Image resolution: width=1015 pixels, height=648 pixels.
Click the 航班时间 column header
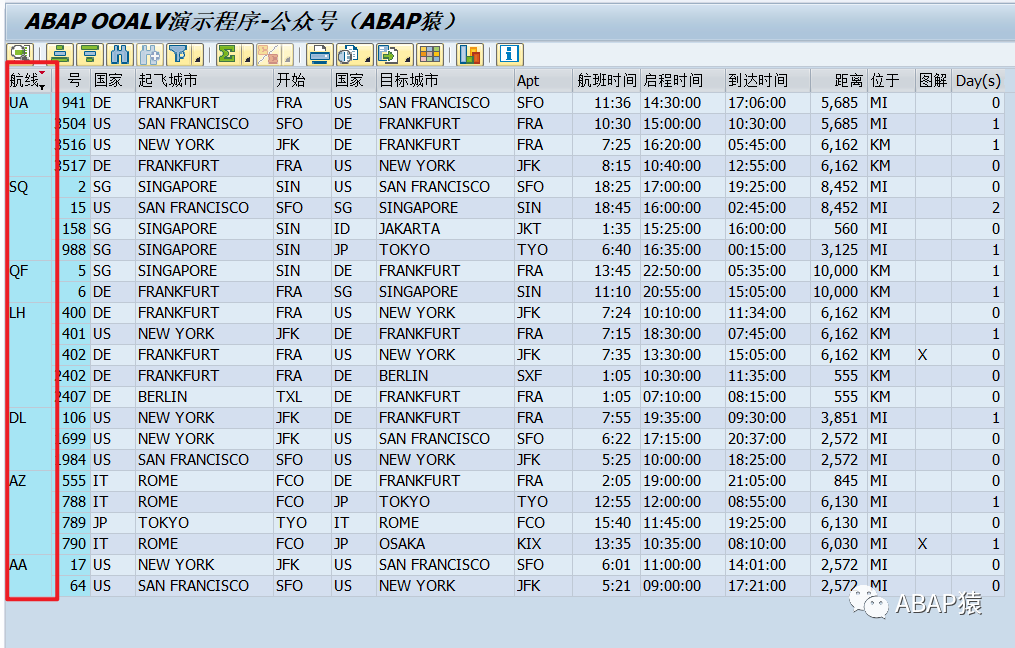(607, 80)
